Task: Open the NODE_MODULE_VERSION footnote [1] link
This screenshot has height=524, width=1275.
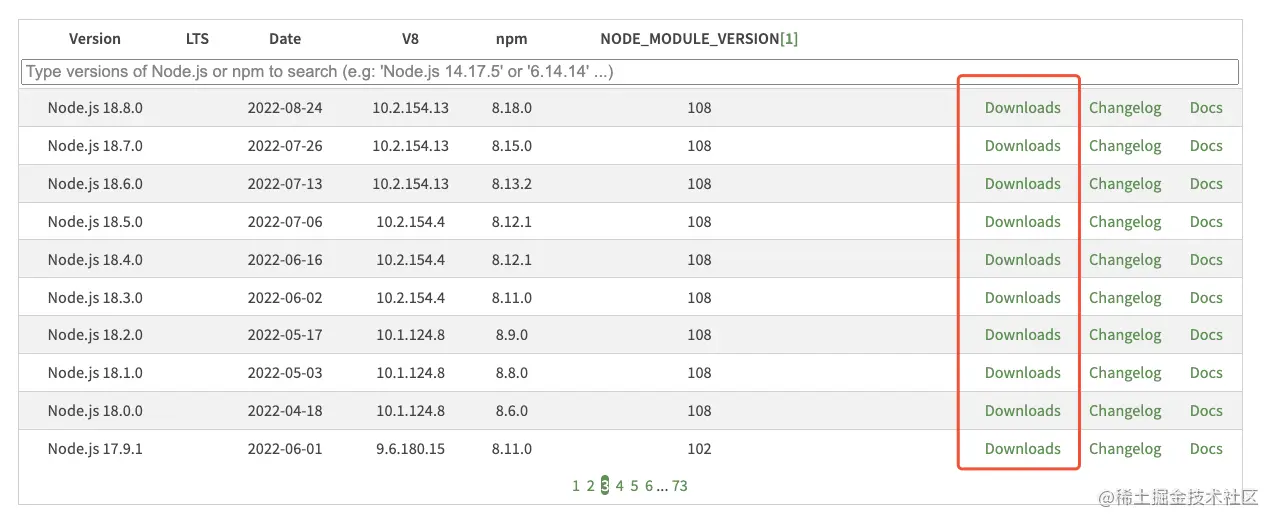Action: click(789, 39)
